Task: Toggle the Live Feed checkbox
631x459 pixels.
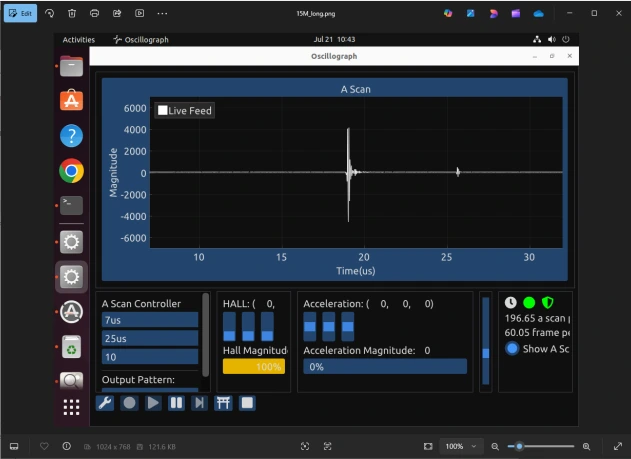Action: tap(163, 110)
